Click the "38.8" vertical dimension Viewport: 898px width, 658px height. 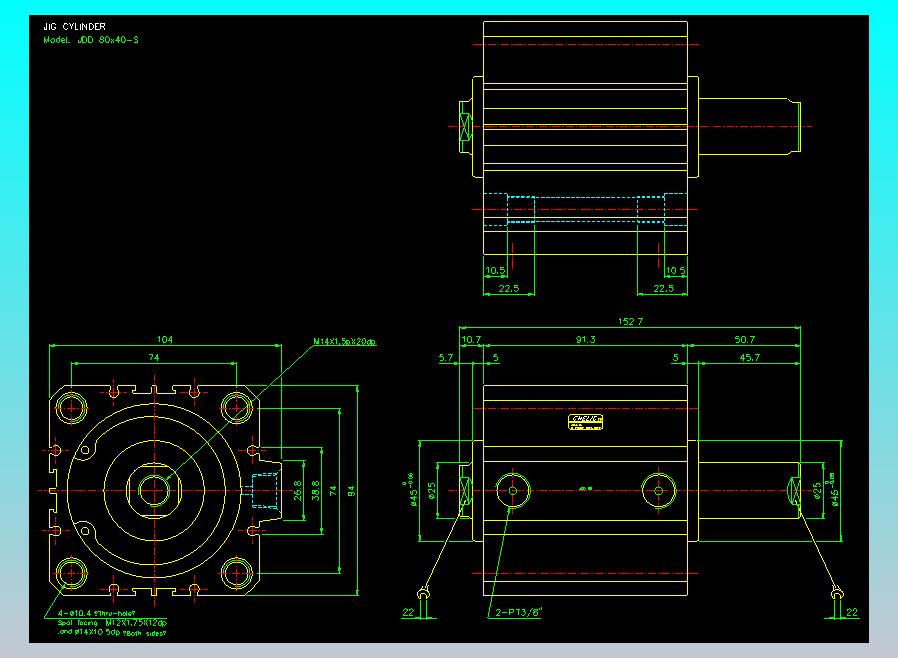point(316,491)
